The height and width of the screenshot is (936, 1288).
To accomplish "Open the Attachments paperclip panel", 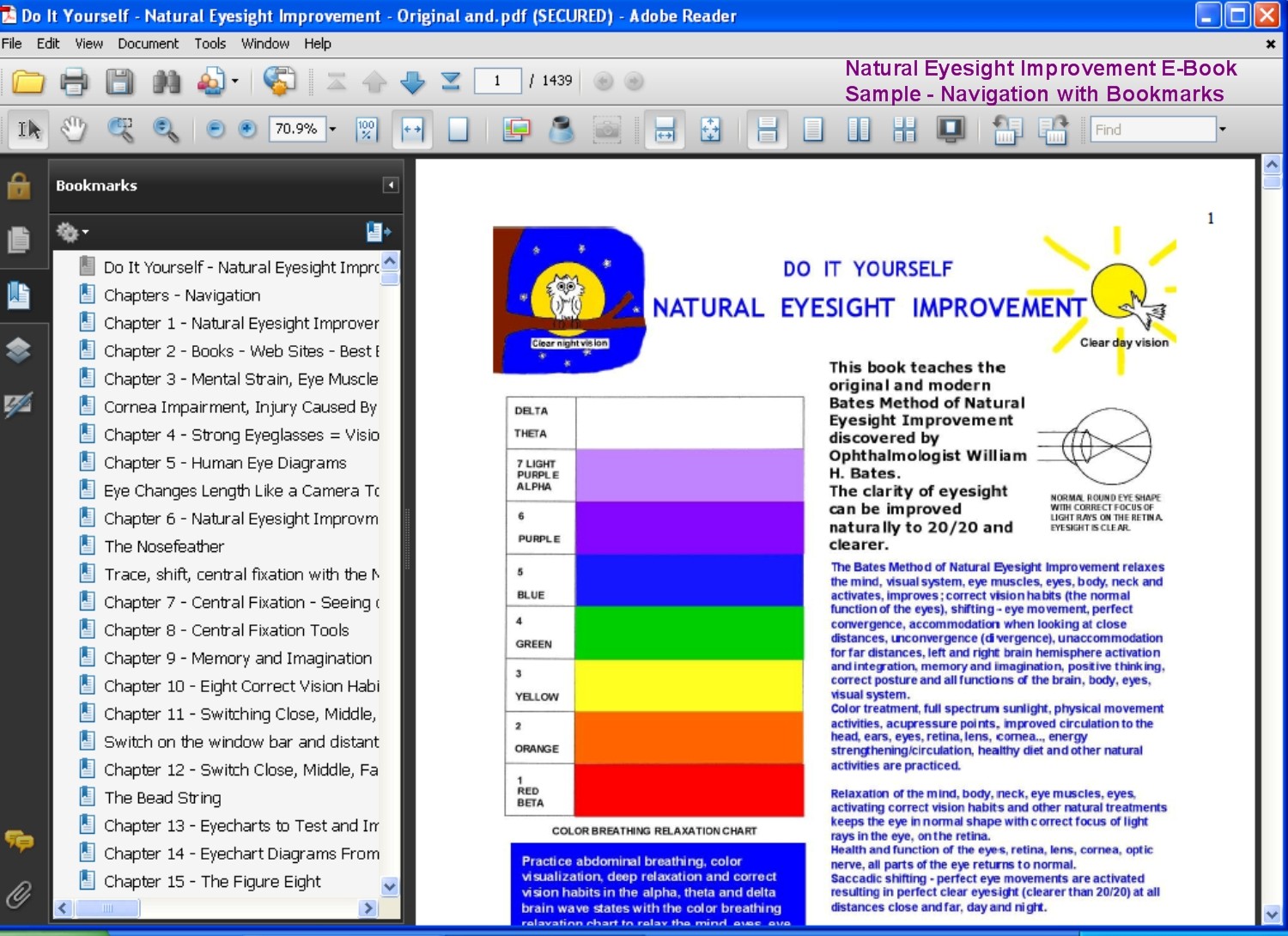I will point(19,895).
